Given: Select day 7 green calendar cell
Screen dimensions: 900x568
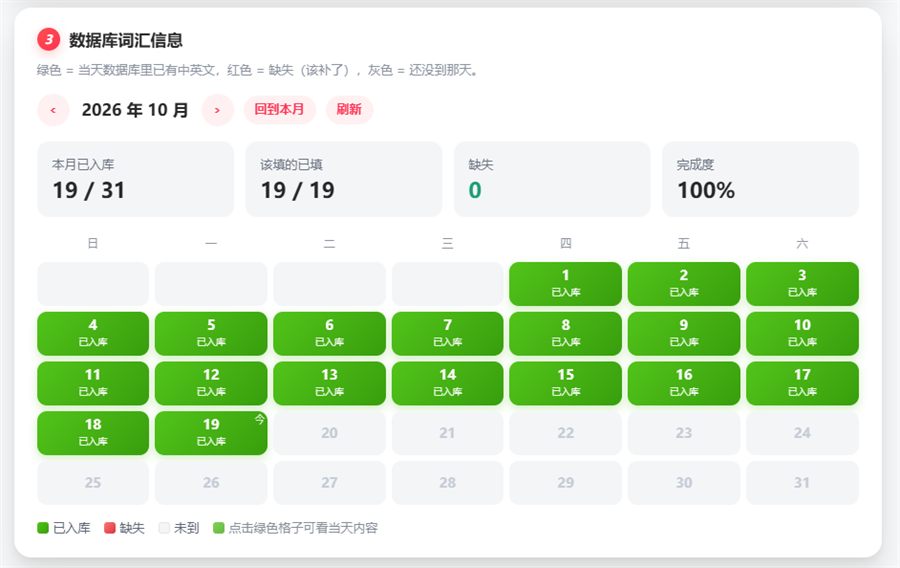Looking at the screenshot, I should point(448,333).
